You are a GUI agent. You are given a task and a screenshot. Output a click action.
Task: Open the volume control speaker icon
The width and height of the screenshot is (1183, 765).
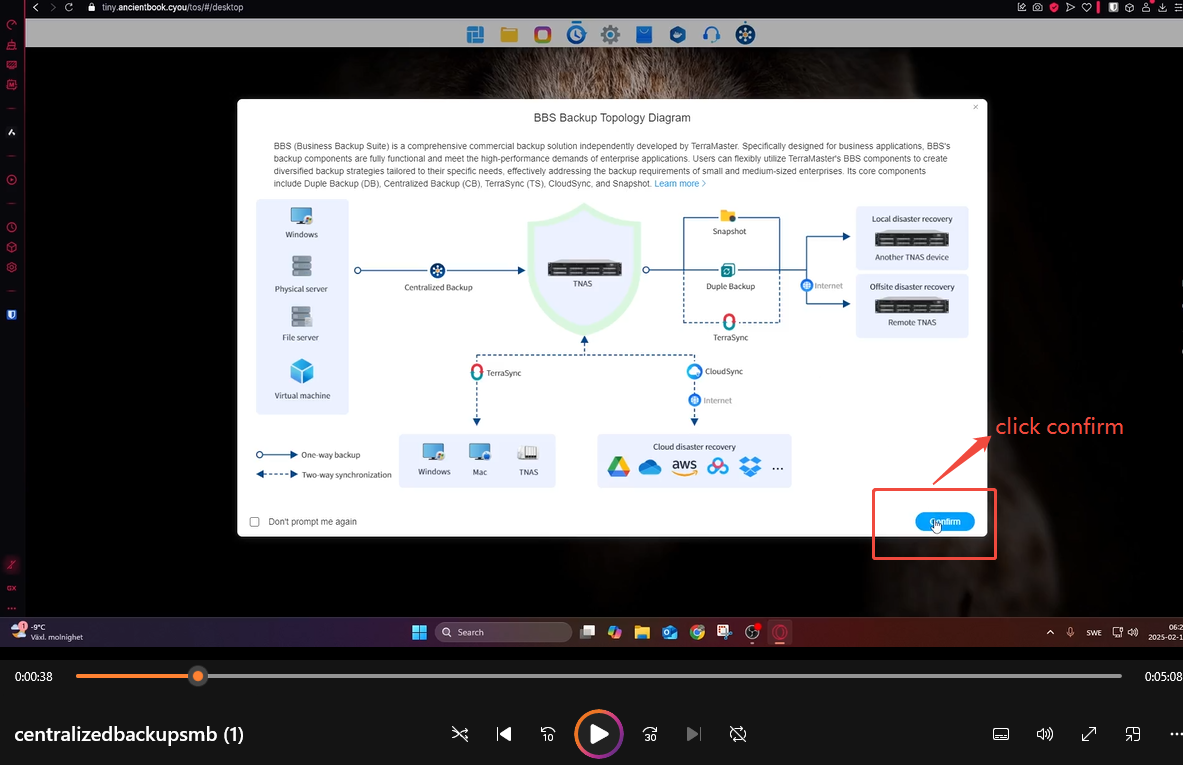(x=1045, y=734)
